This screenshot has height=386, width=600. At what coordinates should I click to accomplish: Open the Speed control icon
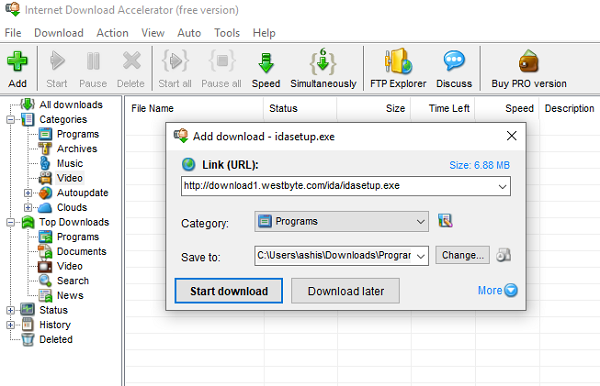coord(266,62)
